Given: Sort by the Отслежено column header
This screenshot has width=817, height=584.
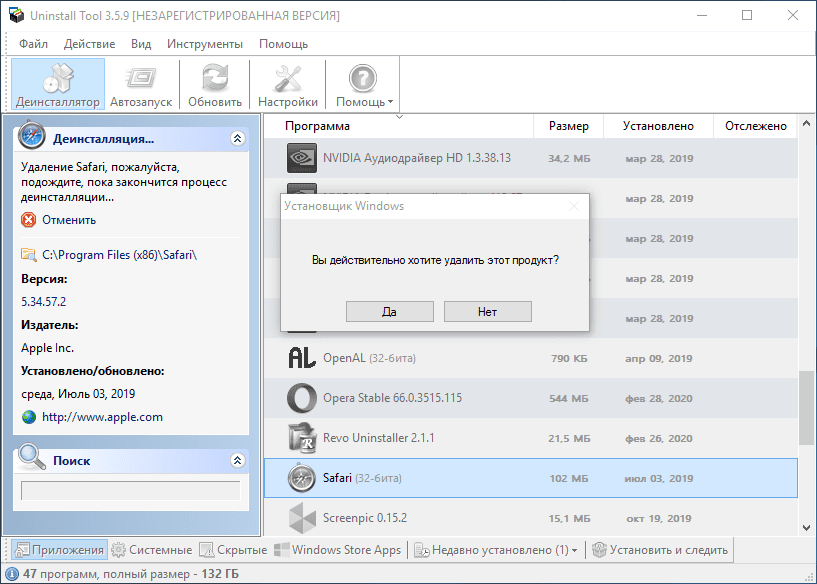Looking at the screenshot, I should tap(756, 126).
